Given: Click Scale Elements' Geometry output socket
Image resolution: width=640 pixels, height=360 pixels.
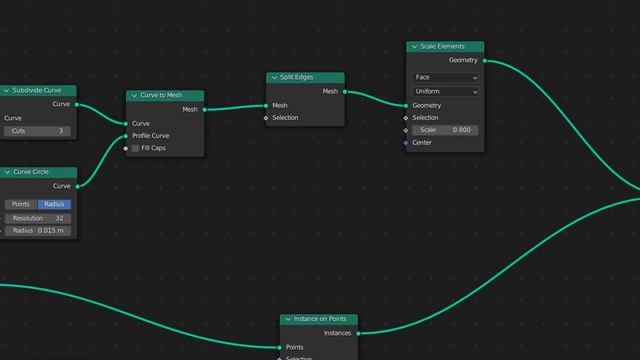Looking at the screenshot, I should point(484,61).
